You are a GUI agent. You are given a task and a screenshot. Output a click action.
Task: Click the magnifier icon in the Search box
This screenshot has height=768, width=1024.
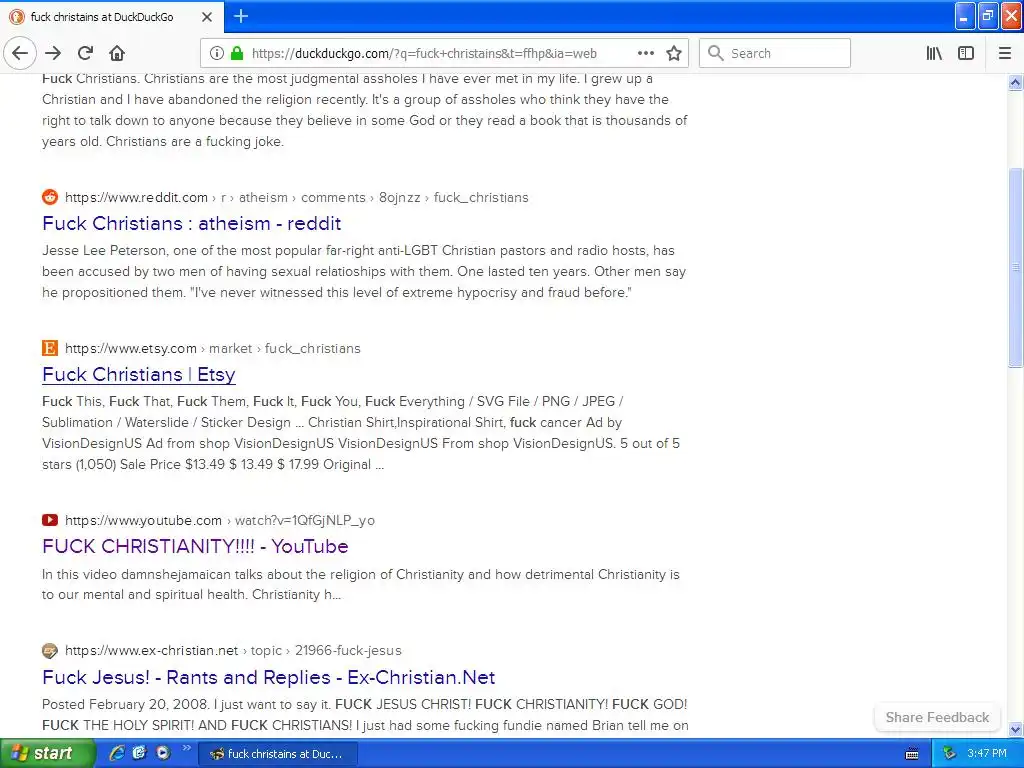716,54
